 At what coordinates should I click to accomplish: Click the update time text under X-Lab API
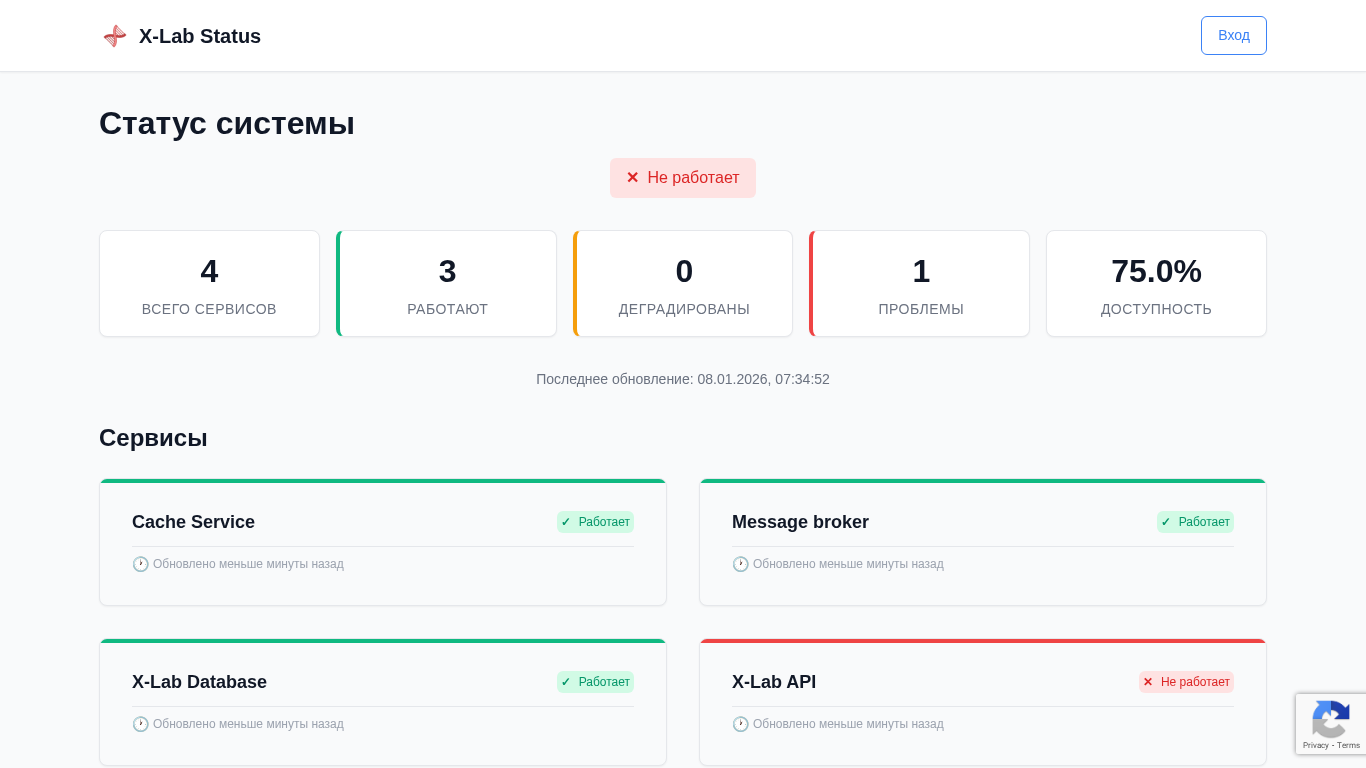(x=848, y=724)
